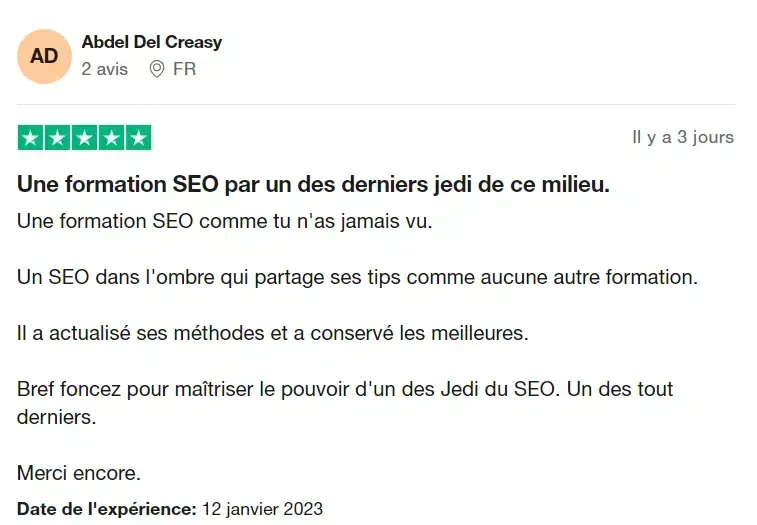Viewport: 757px width, 525px height.
Task: Open the review title about derniers jedi
Action: [x=313, y=184]
